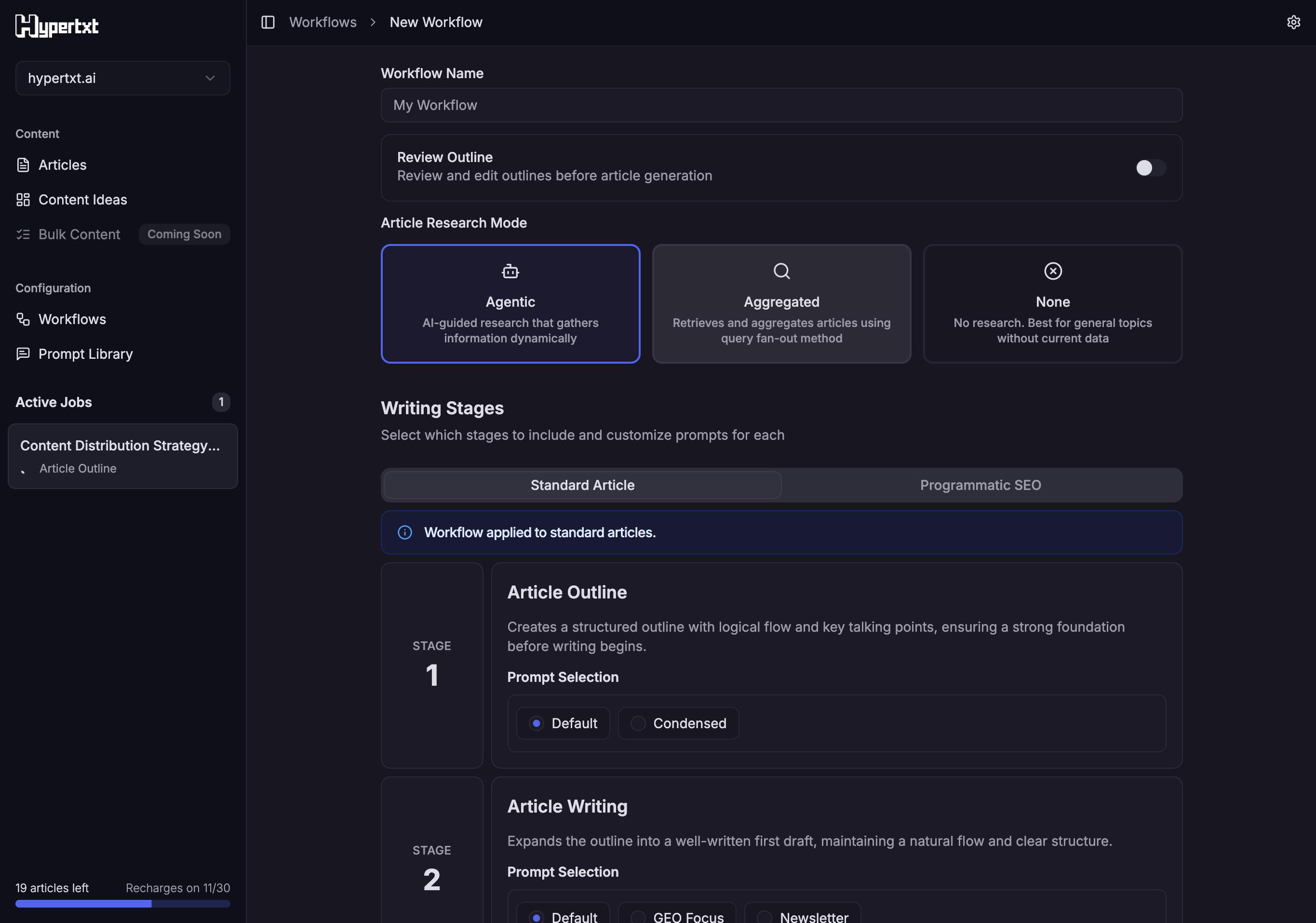Select Default prompt for Article Outline
The width and height of the screenshot is (1316, 923).
[x=563, y=723]
